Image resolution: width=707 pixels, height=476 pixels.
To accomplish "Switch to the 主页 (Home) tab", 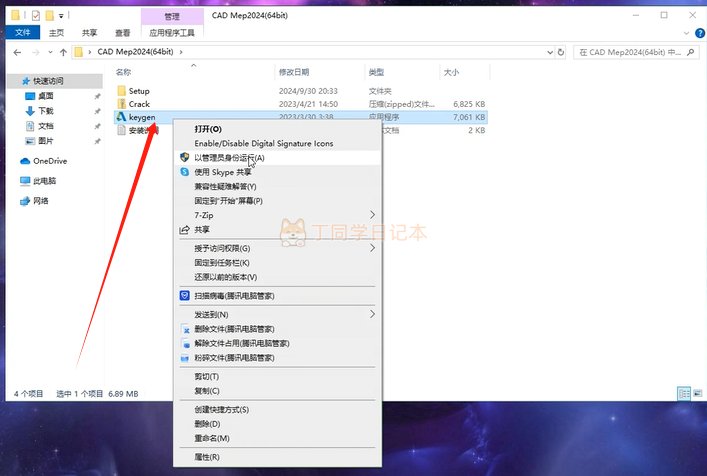I will [56, 33].
